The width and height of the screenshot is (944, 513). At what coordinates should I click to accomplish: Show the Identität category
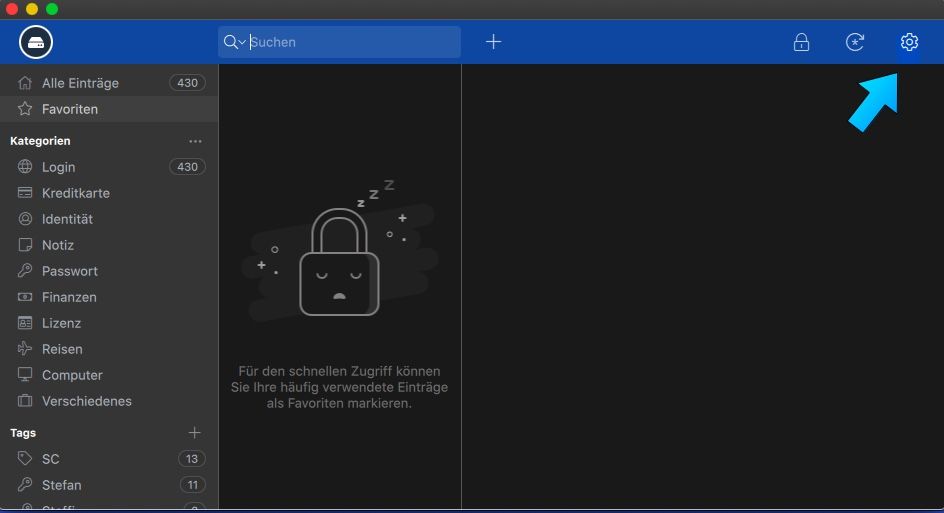(x=67, y=219)
